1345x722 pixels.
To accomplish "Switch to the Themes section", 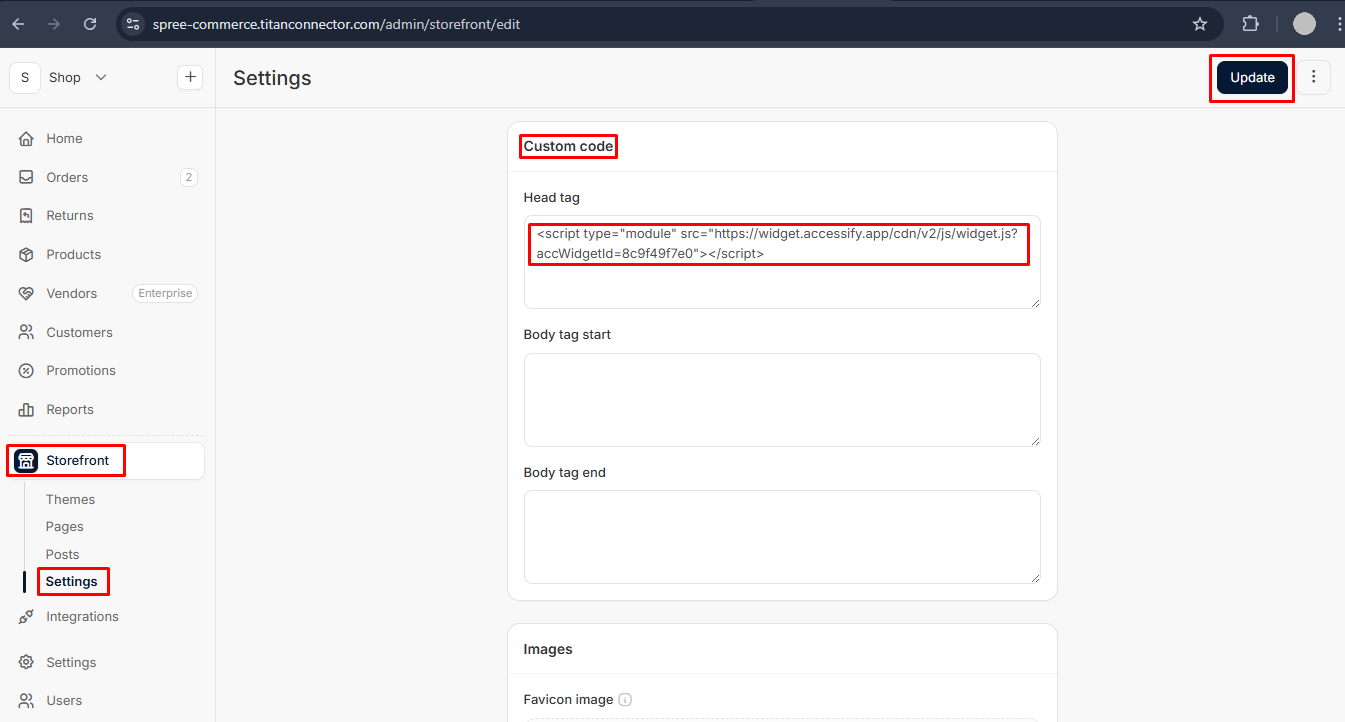I will 70,499.
